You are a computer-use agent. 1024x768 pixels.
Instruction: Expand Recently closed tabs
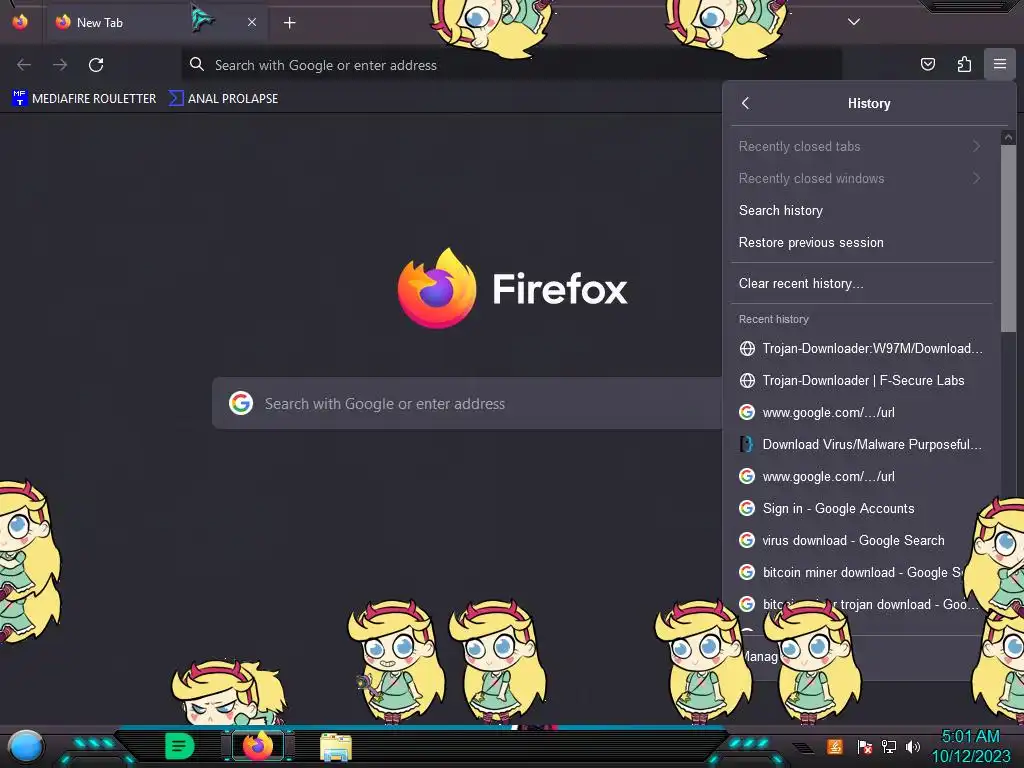[861, 146]
